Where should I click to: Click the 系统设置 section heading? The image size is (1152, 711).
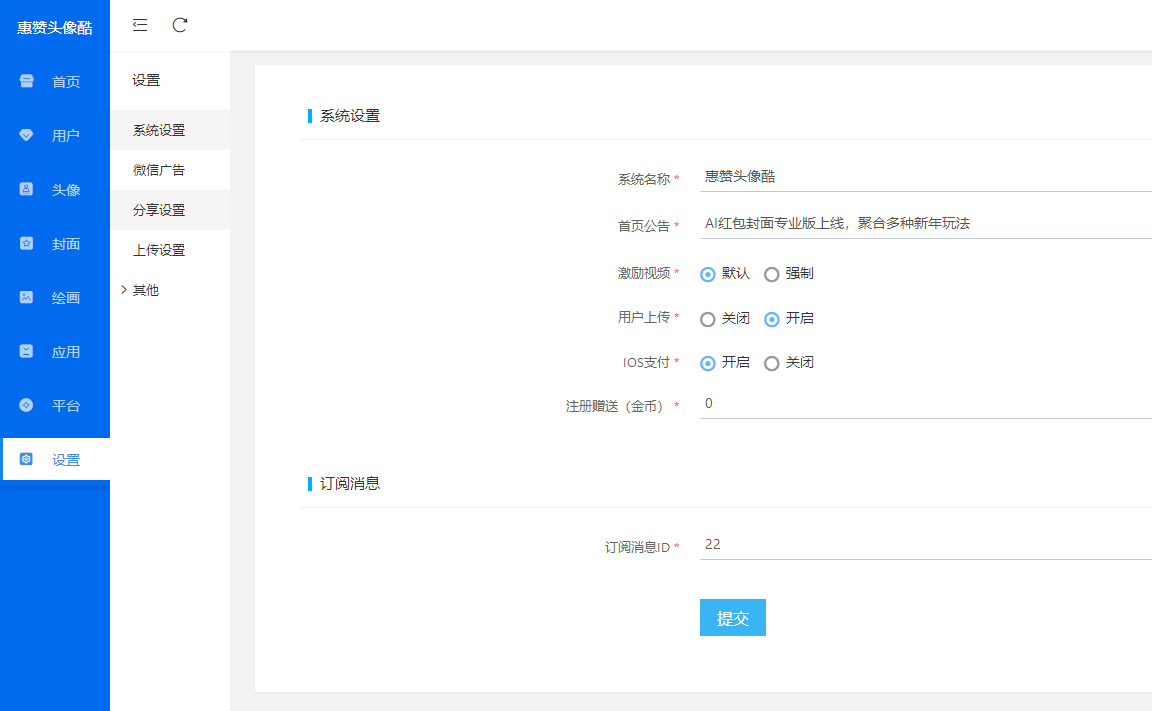coord(350,116)
